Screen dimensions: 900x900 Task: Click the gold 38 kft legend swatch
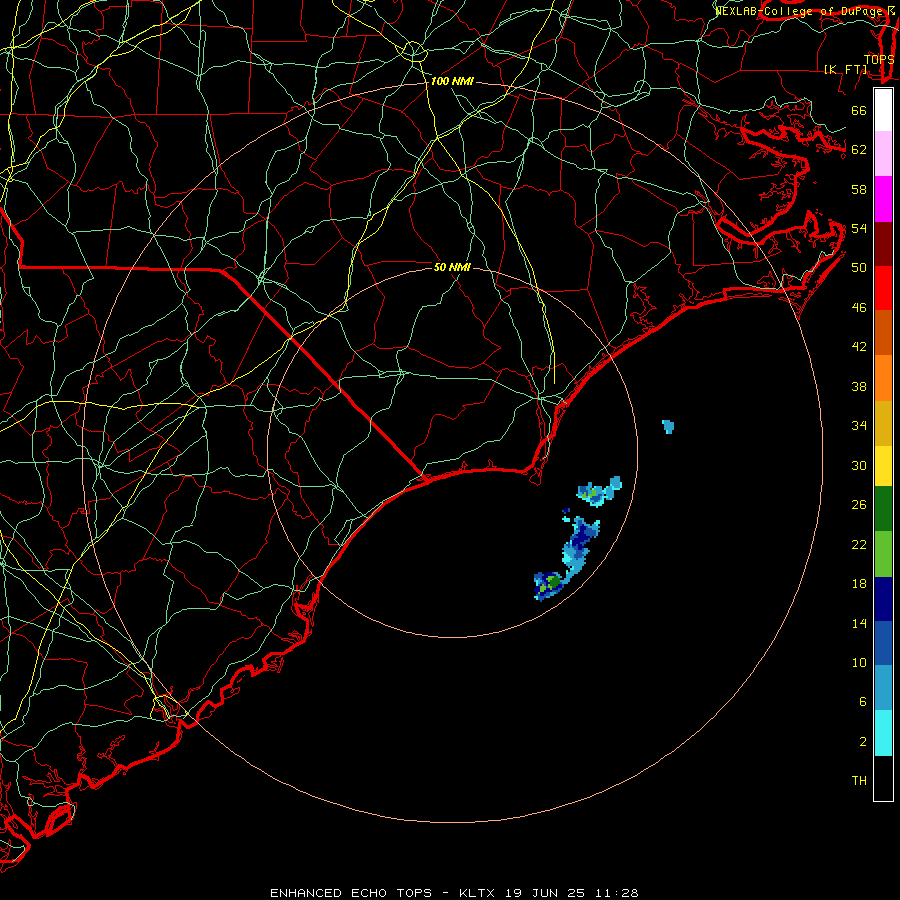883,423
